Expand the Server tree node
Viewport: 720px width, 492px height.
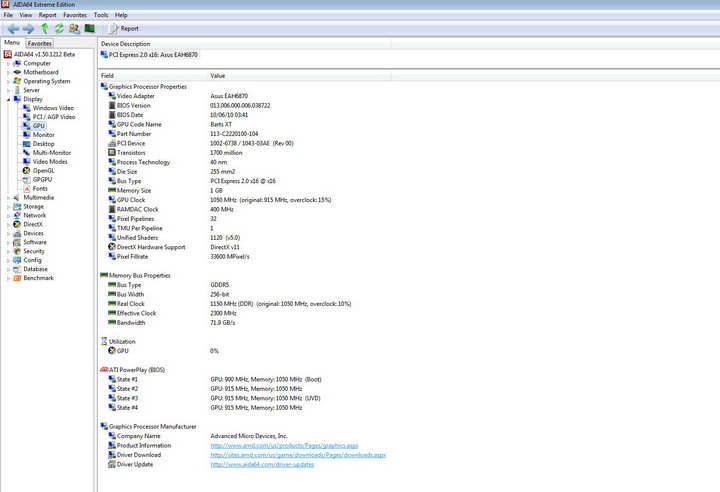tap(8, 90)
